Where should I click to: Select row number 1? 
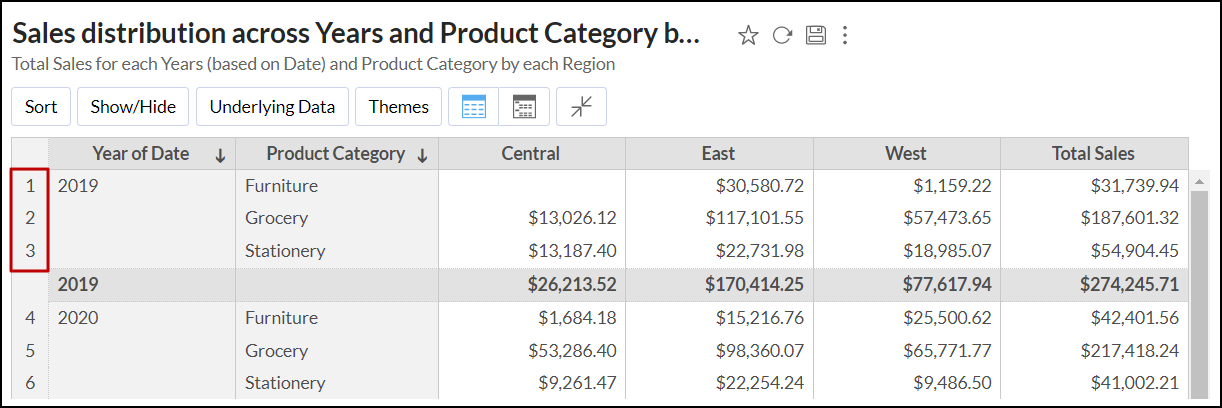click(30, 186)
